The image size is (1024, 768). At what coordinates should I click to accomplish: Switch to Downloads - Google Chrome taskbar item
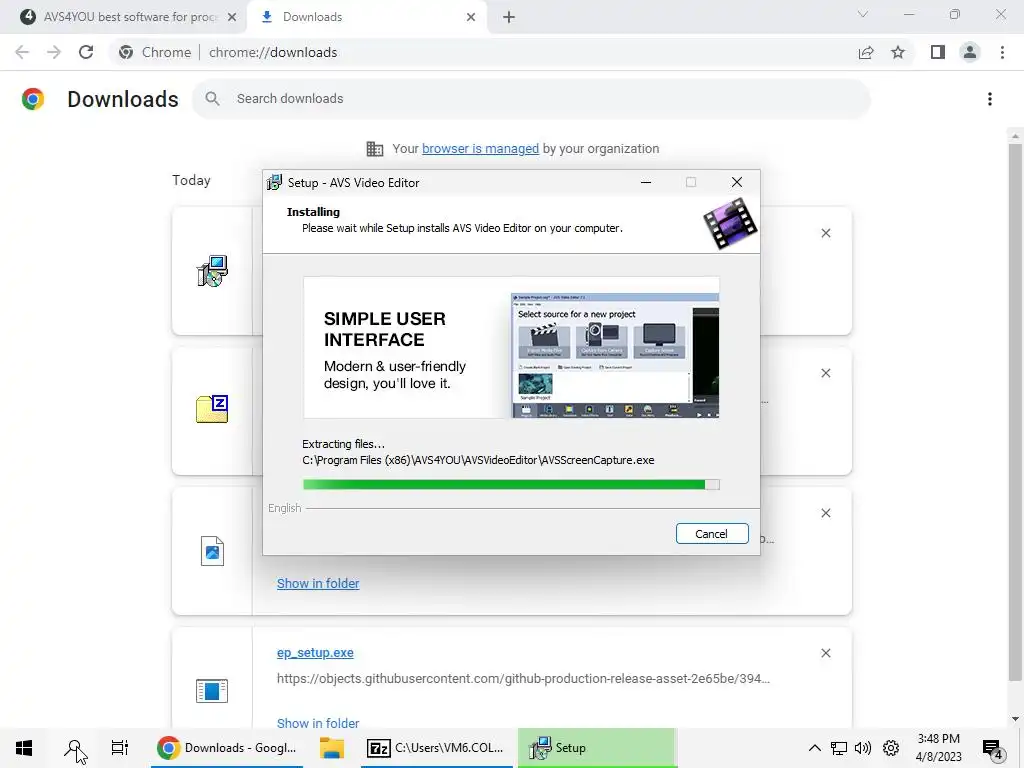click(227, 748)
